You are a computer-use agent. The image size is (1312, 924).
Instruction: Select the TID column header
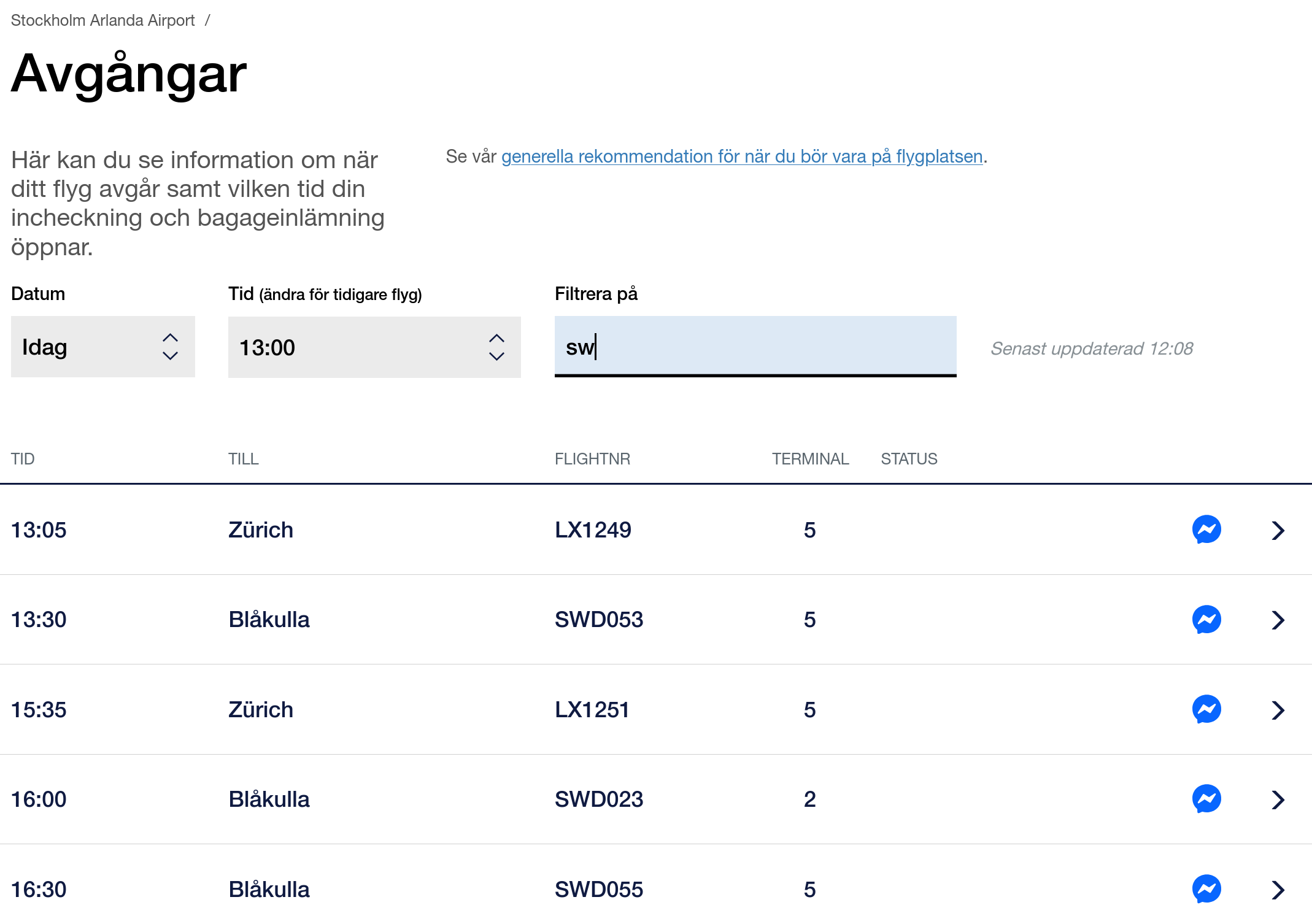[x=23, y=458]
